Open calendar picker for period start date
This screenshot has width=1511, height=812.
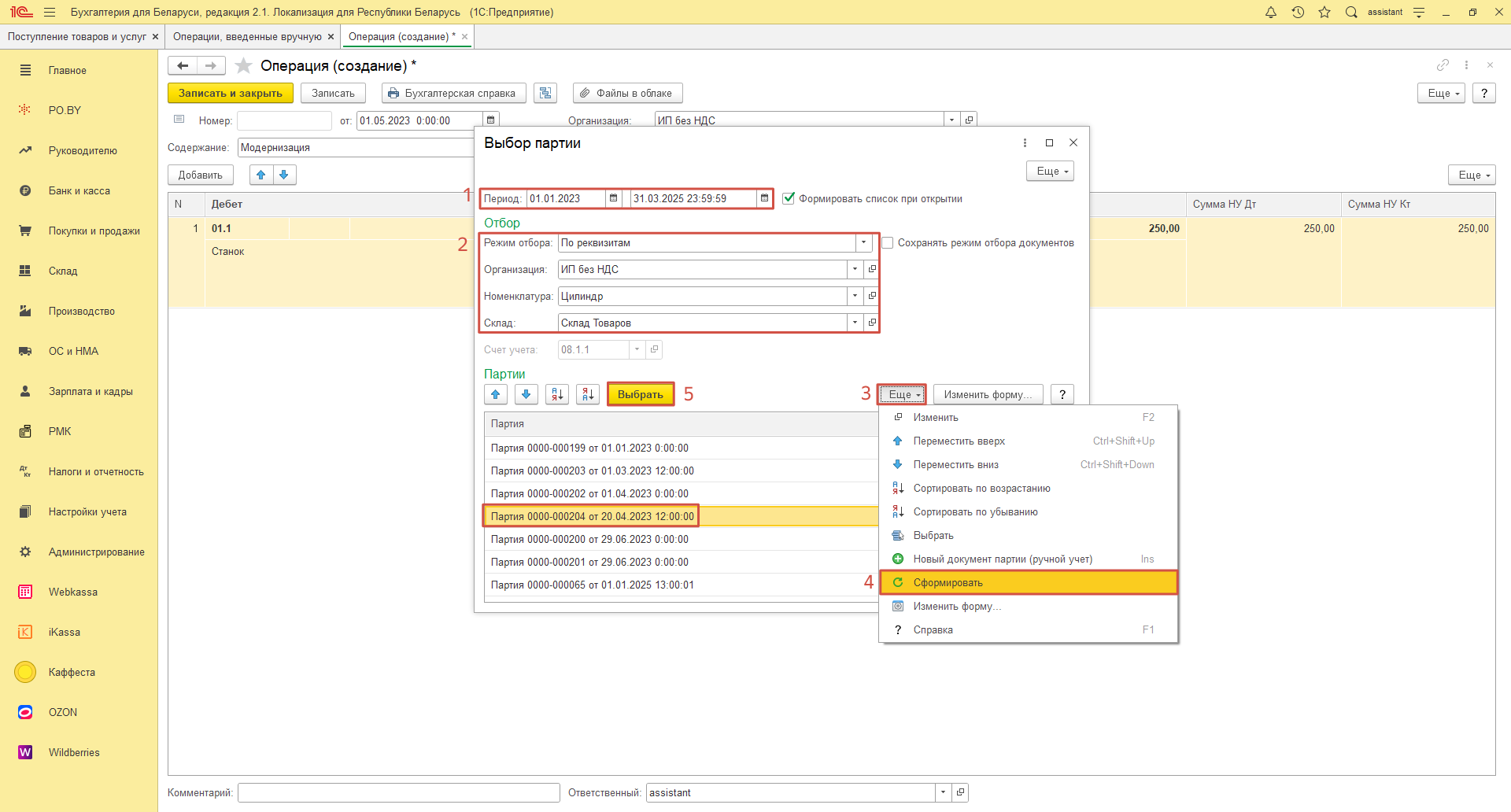(614, 198)
